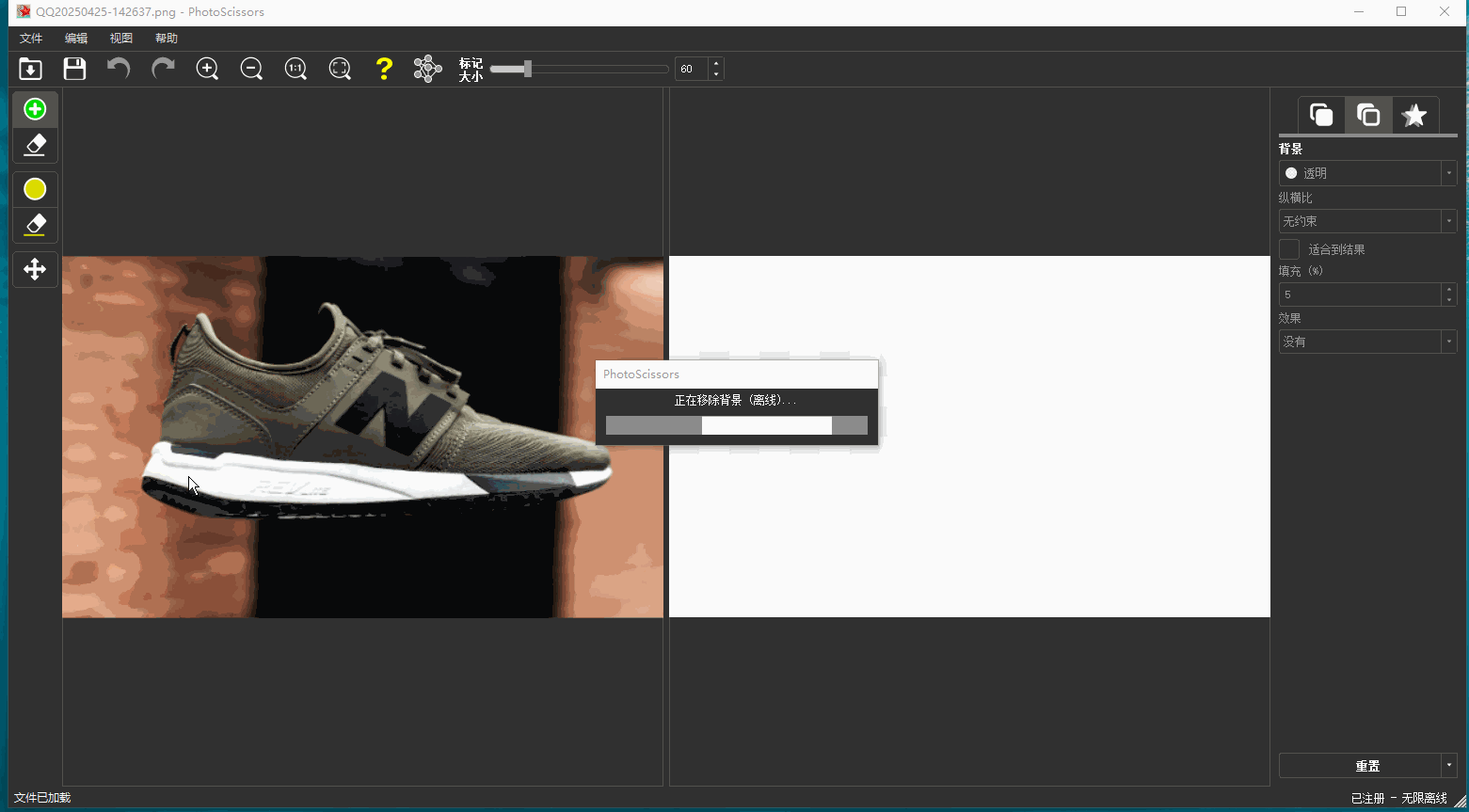
Task: Expand the 无约束 aspect ratio dropdown
Action: click(1448, 221)
